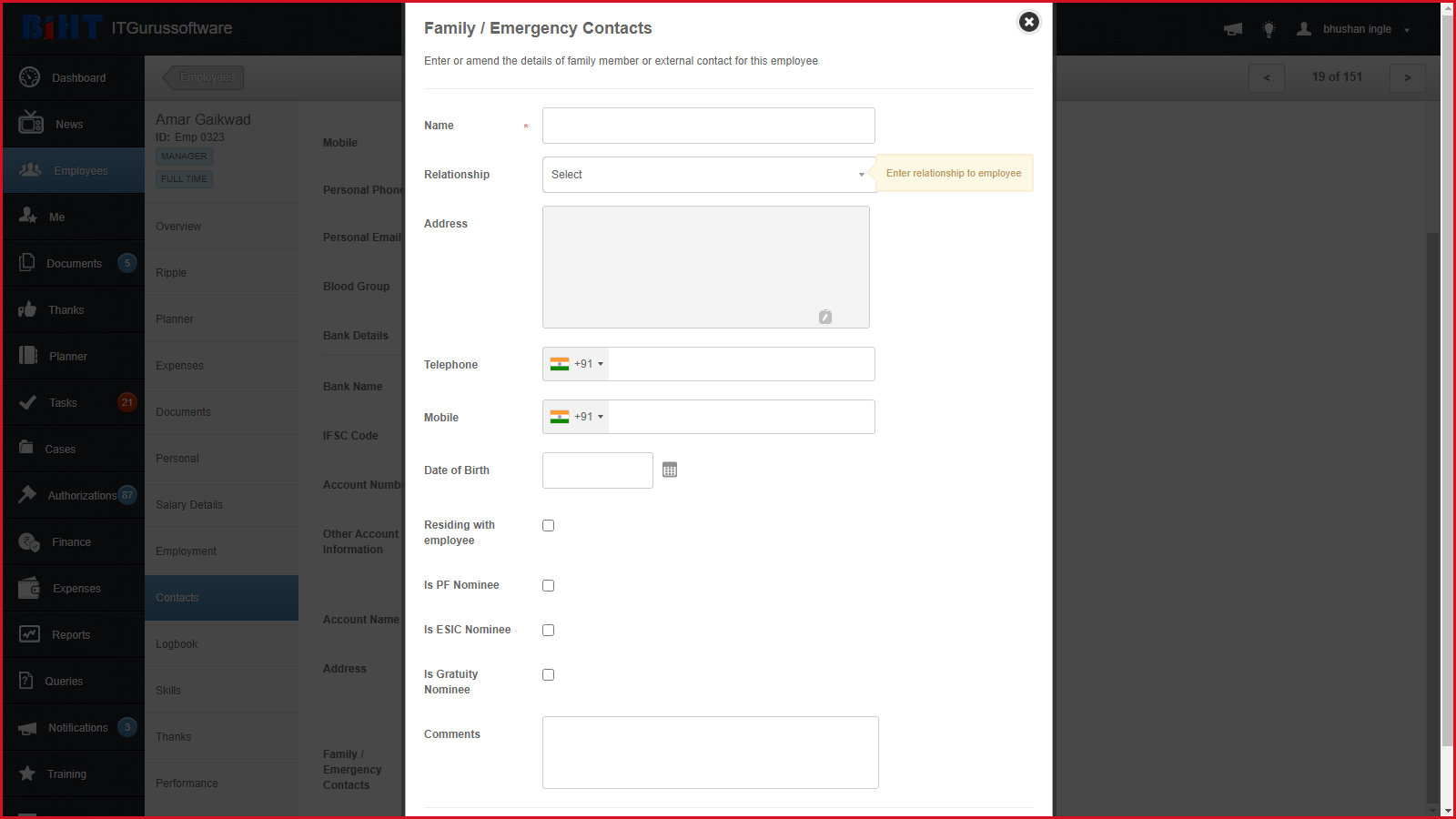
Task: Go back via the Employees breadcrumb button
Action: tap(203, 77)
